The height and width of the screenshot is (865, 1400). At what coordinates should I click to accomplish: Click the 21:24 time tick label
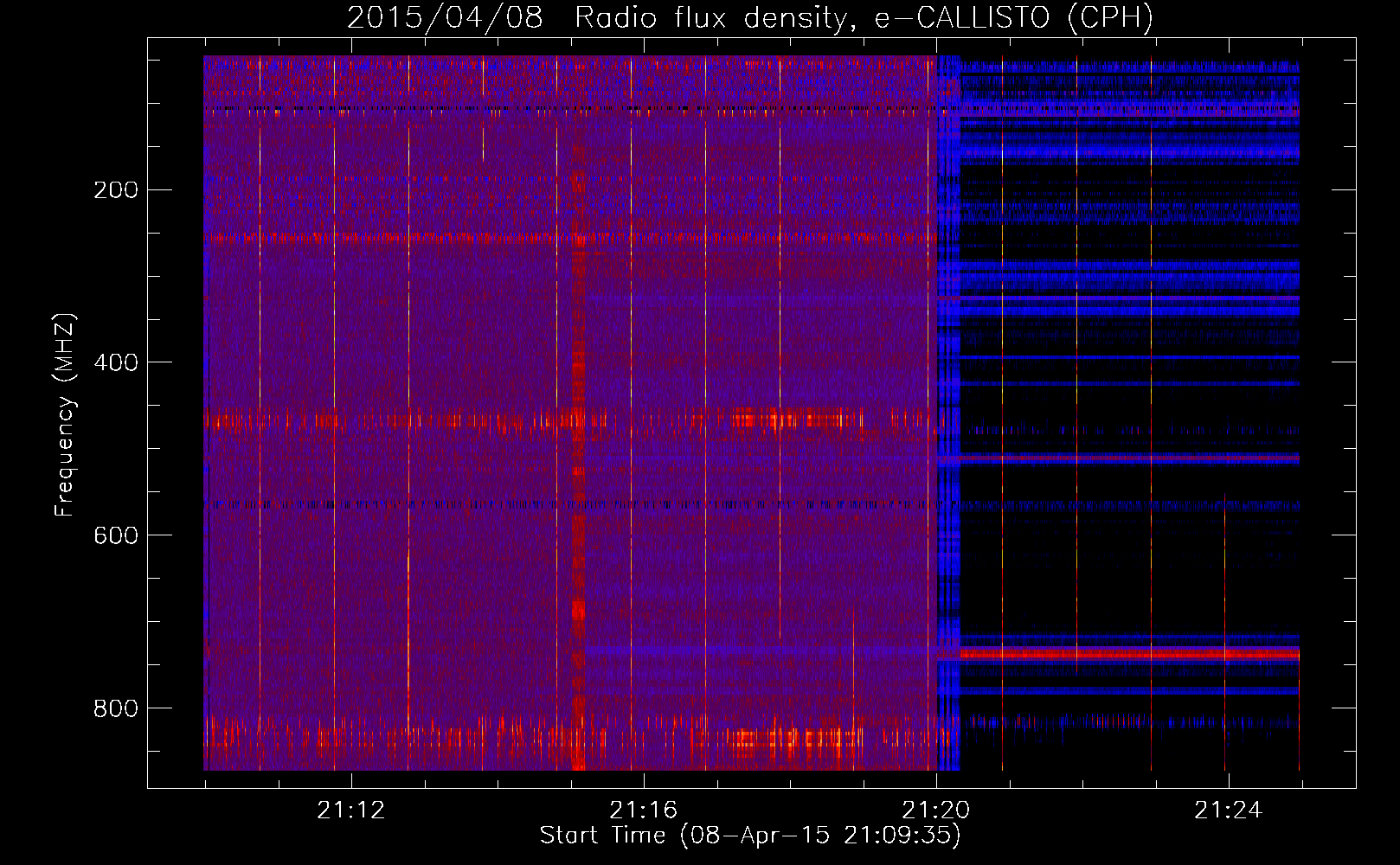pos(1228,811)
